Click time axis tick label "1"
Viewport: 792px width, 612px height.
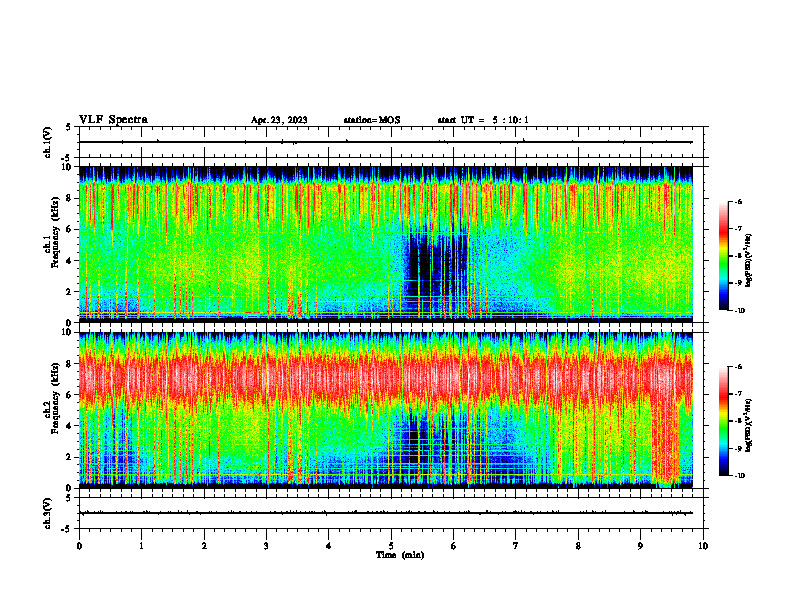point(142,546)
